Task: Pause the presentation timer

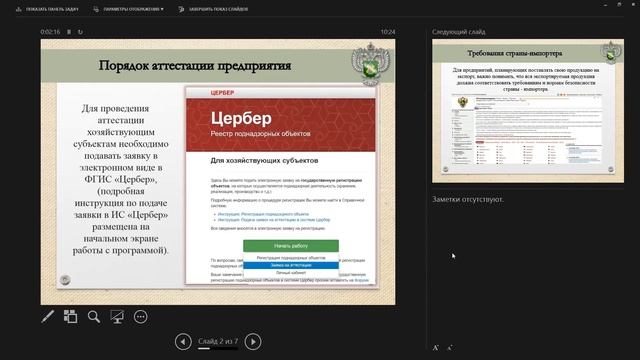Action: pos(69,32)
